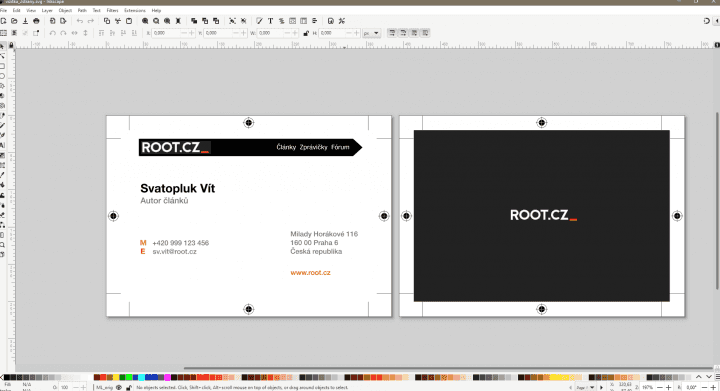The height and width of the screenshot is (391, 720).
Task: Pick the magenta palette swatch
Action: click(x=168, y=377)
